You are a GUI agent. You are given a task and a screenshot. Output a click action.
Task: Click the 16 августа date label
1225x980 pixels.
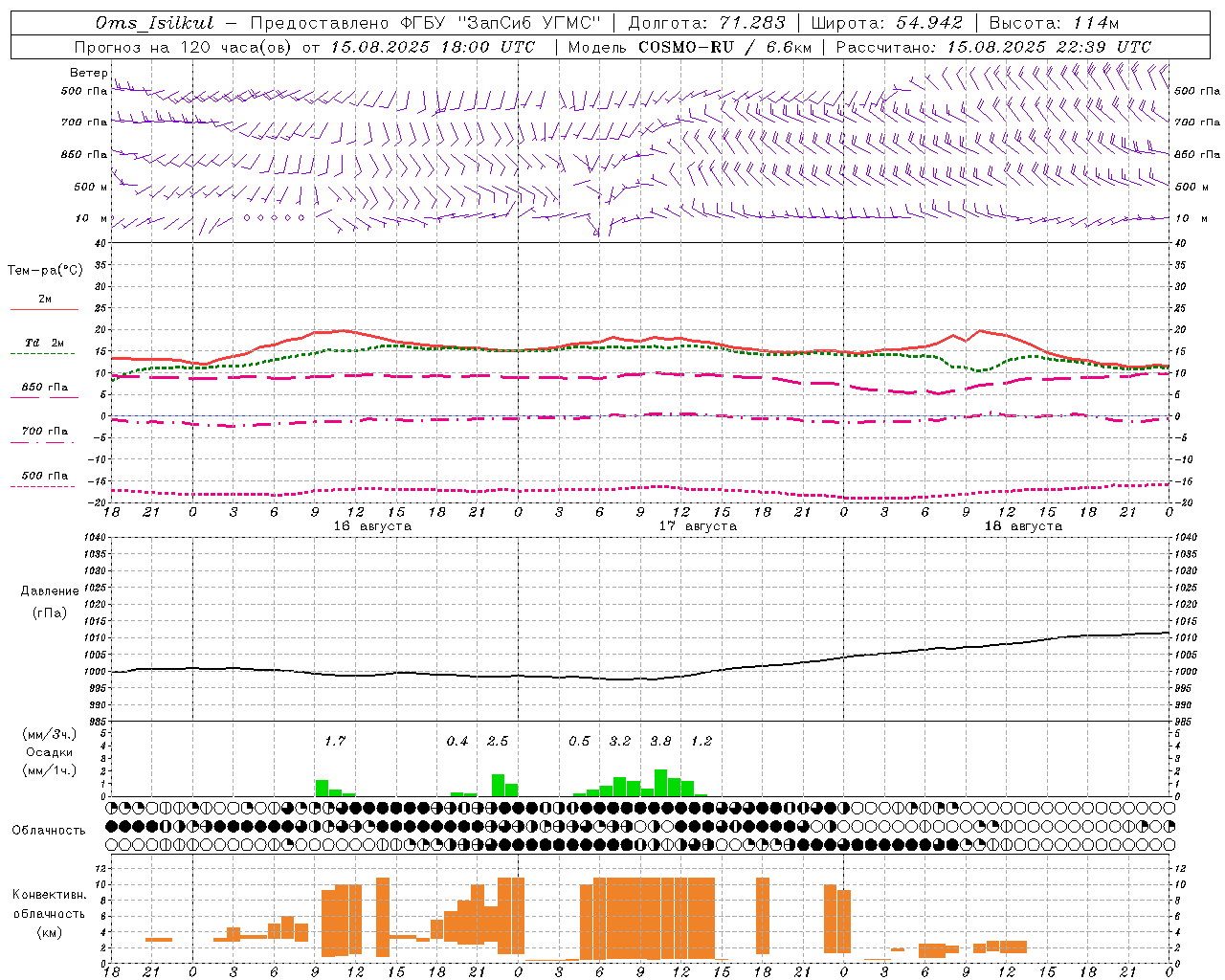[372, 526]
